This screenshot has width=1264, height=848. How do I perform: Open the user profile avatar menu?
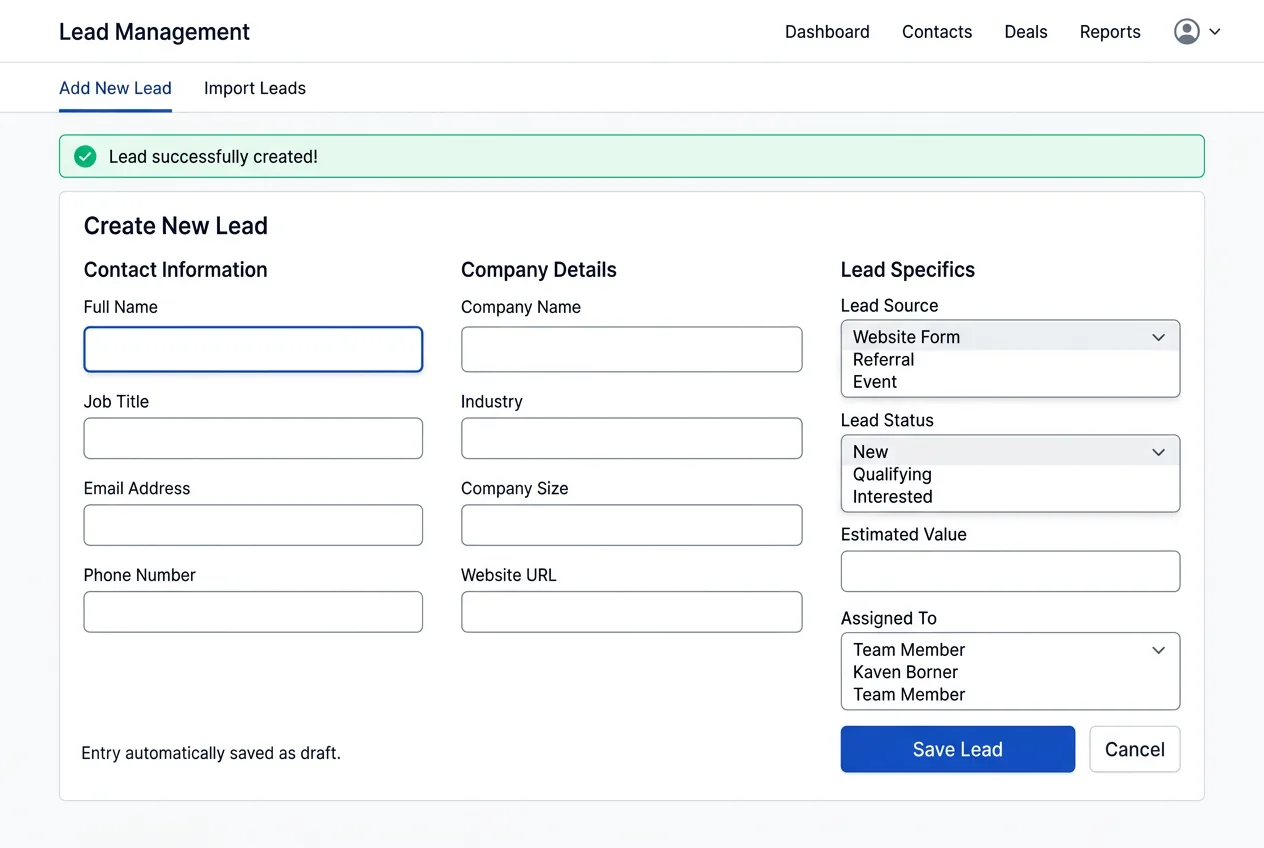tap(1186, 31)
